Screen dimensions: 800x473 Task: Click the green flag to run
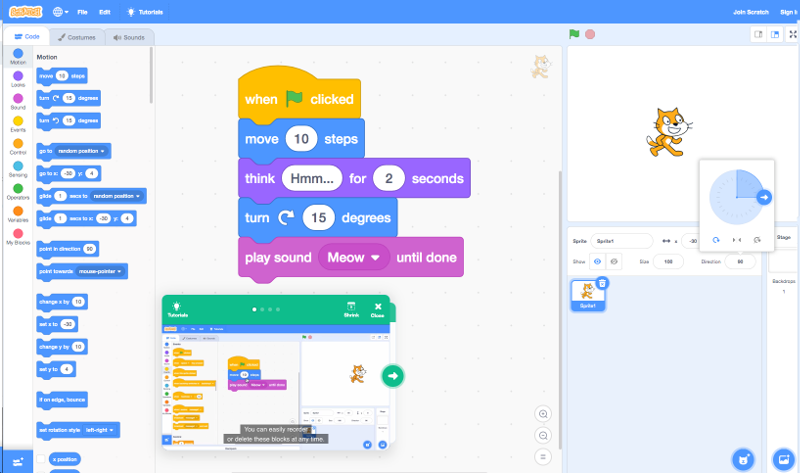point(574,34)
